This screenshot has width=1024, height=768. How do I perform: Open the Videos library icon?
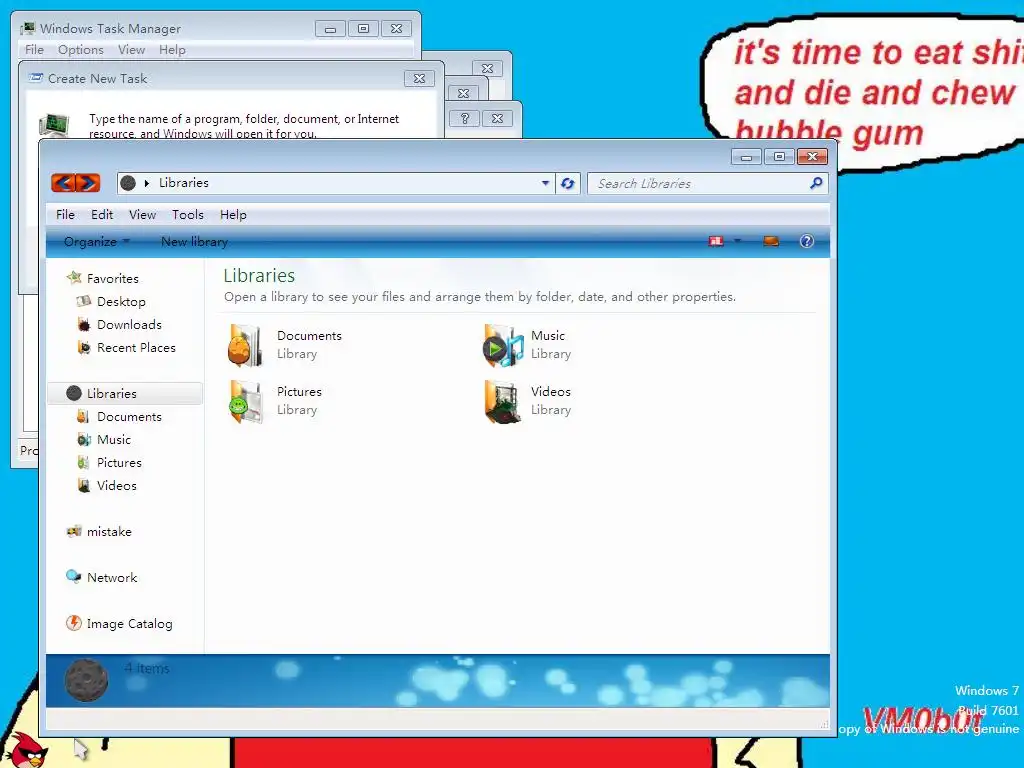tap(502, 402)
